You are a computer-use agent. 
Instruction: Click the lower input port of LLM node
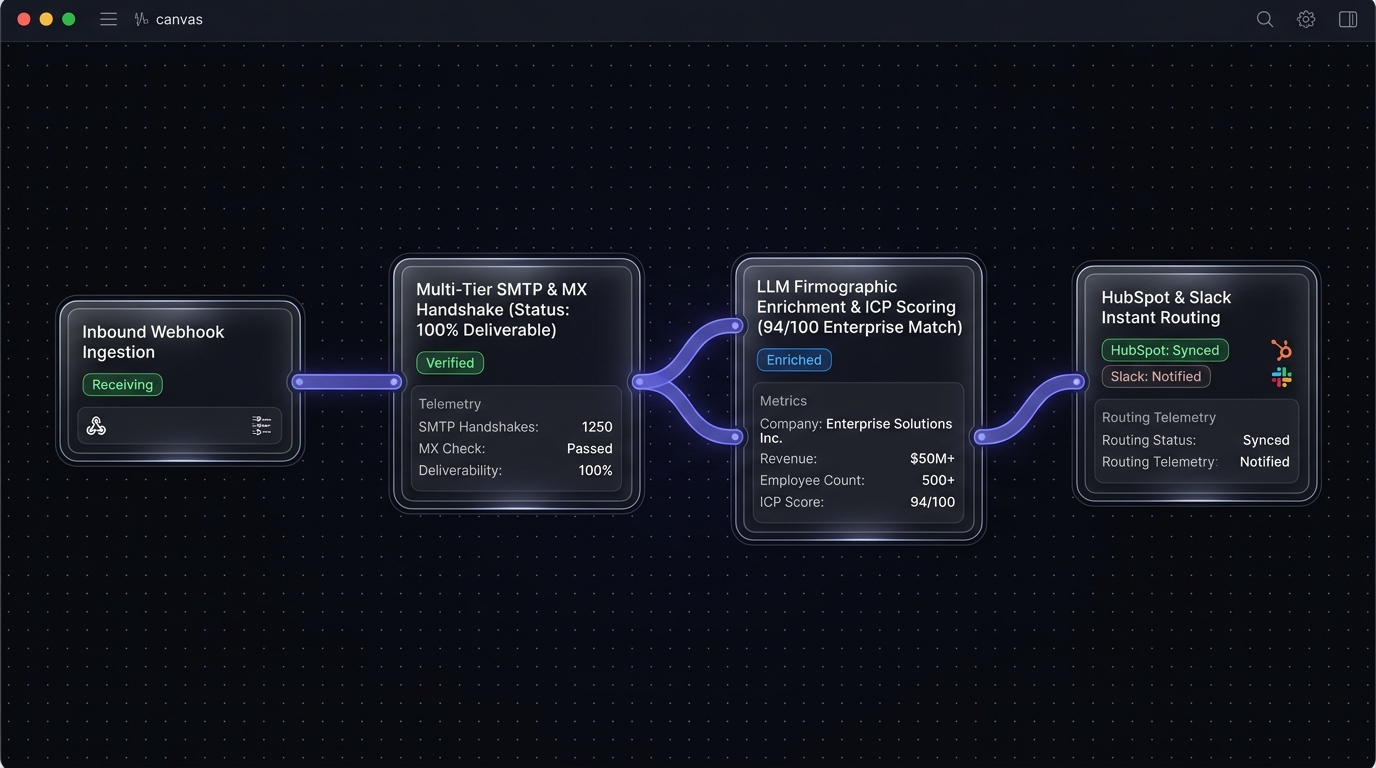pos(735,437)
